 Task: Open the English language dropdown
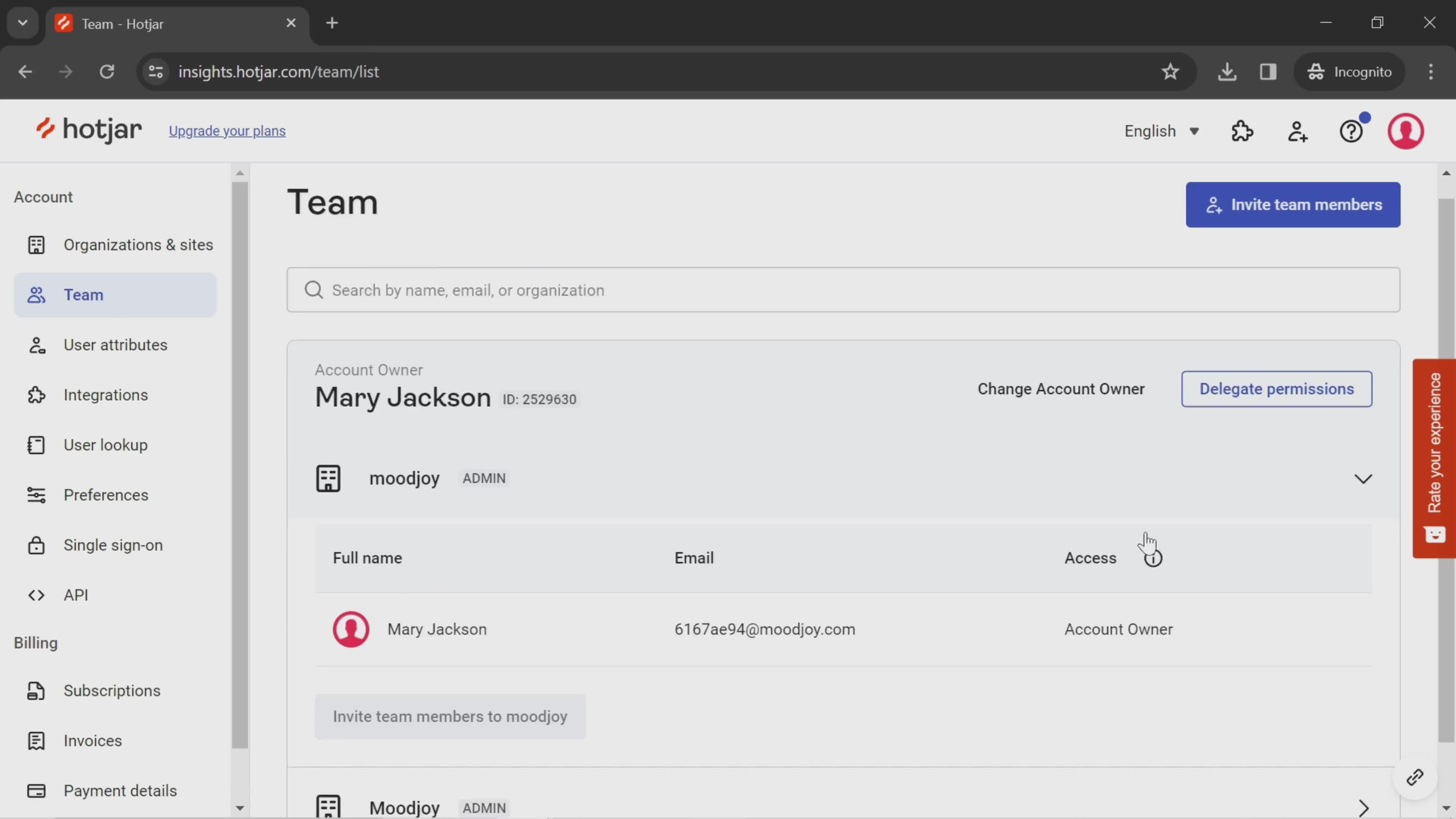[1161, 131]
